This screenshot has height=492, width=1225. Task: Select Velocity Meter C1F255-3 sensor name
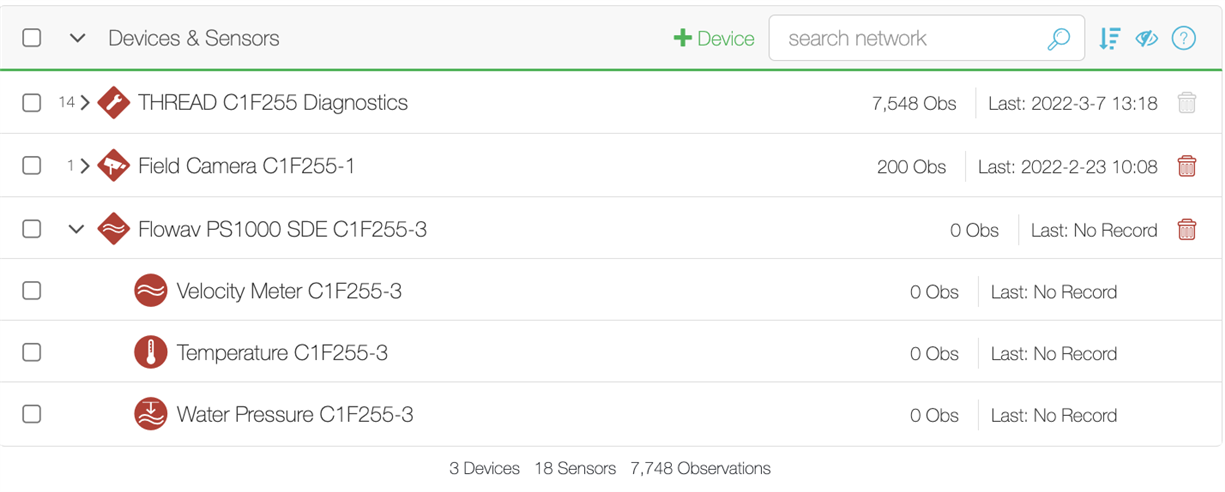coord(289,291)
